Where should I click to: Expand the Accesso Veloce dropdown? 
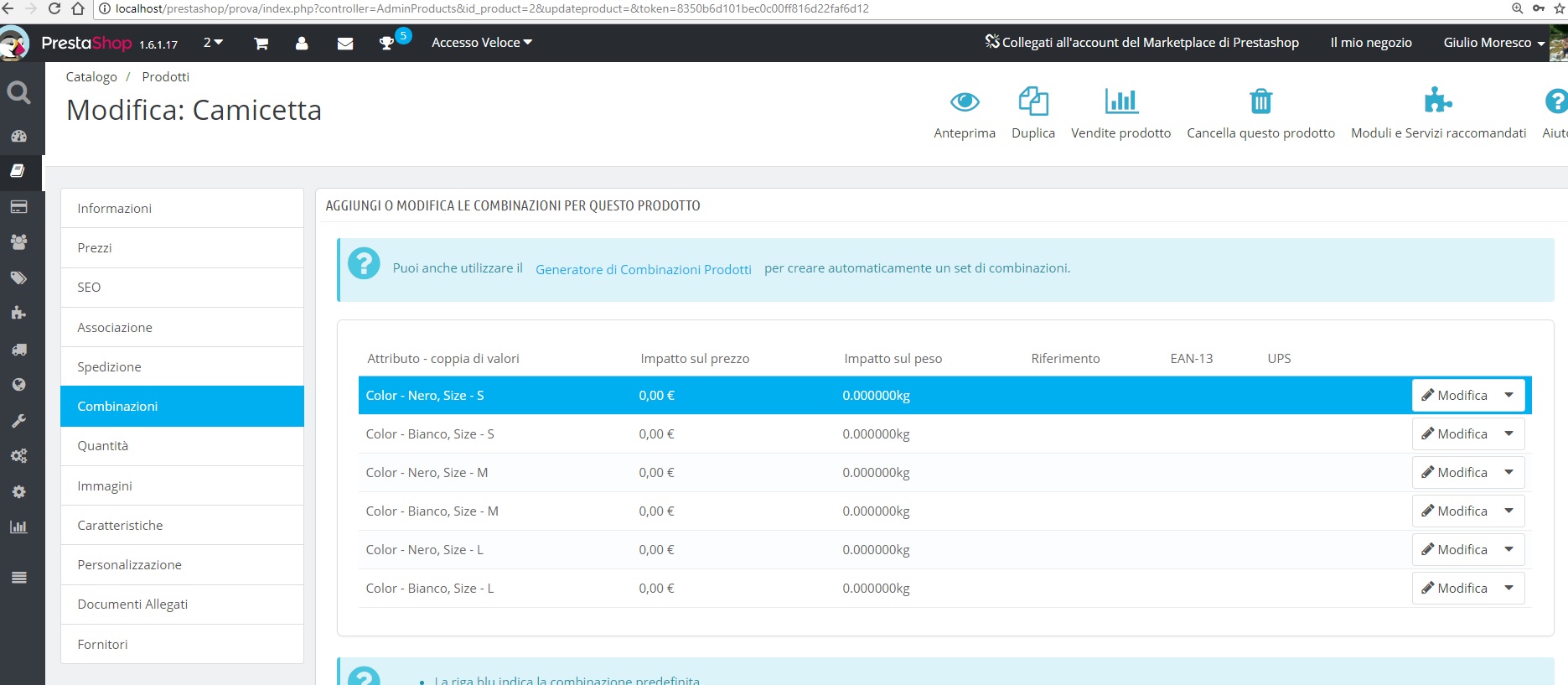[482, 43]
